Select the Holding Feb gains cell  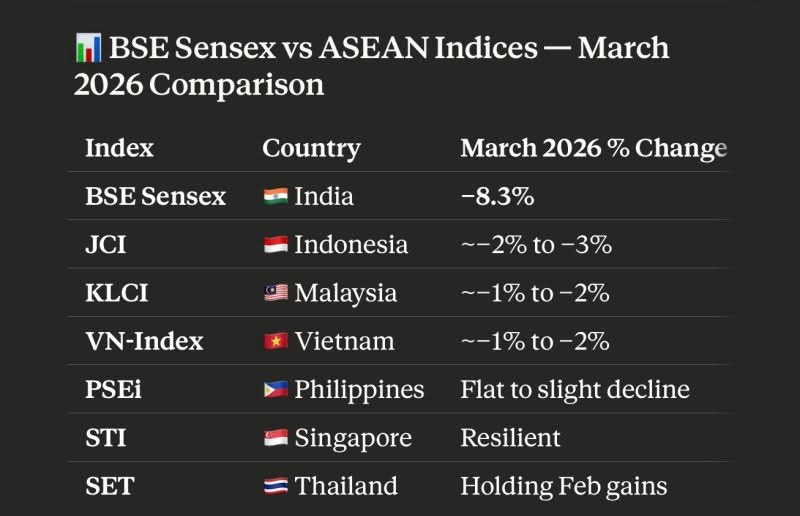(x=563, y=486)
